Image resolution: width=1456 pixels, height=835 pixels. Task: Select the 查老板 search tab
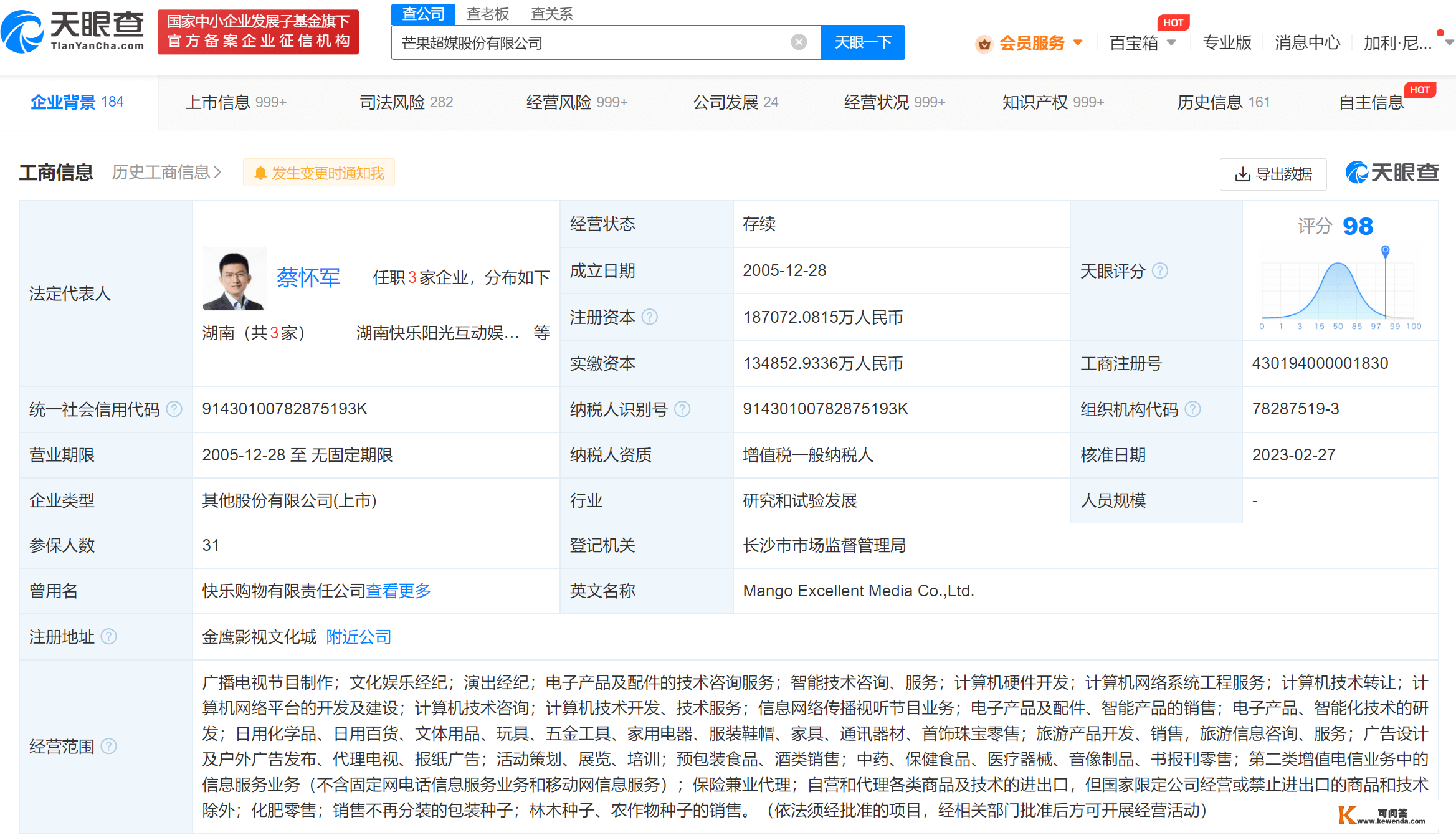coord(488,14)
